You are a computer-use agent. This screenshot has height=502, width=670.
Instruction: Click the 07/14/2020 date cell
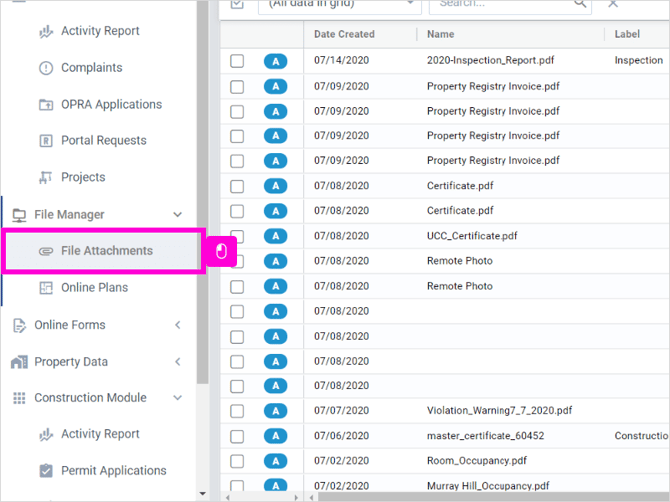(x=341, y=60)
